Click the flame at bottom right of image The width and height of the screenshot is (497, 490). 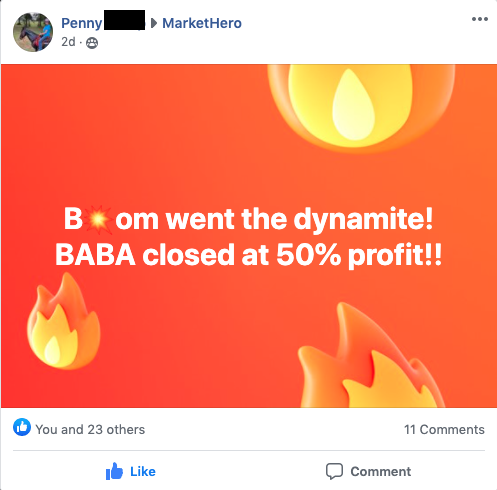coord(371,356)
